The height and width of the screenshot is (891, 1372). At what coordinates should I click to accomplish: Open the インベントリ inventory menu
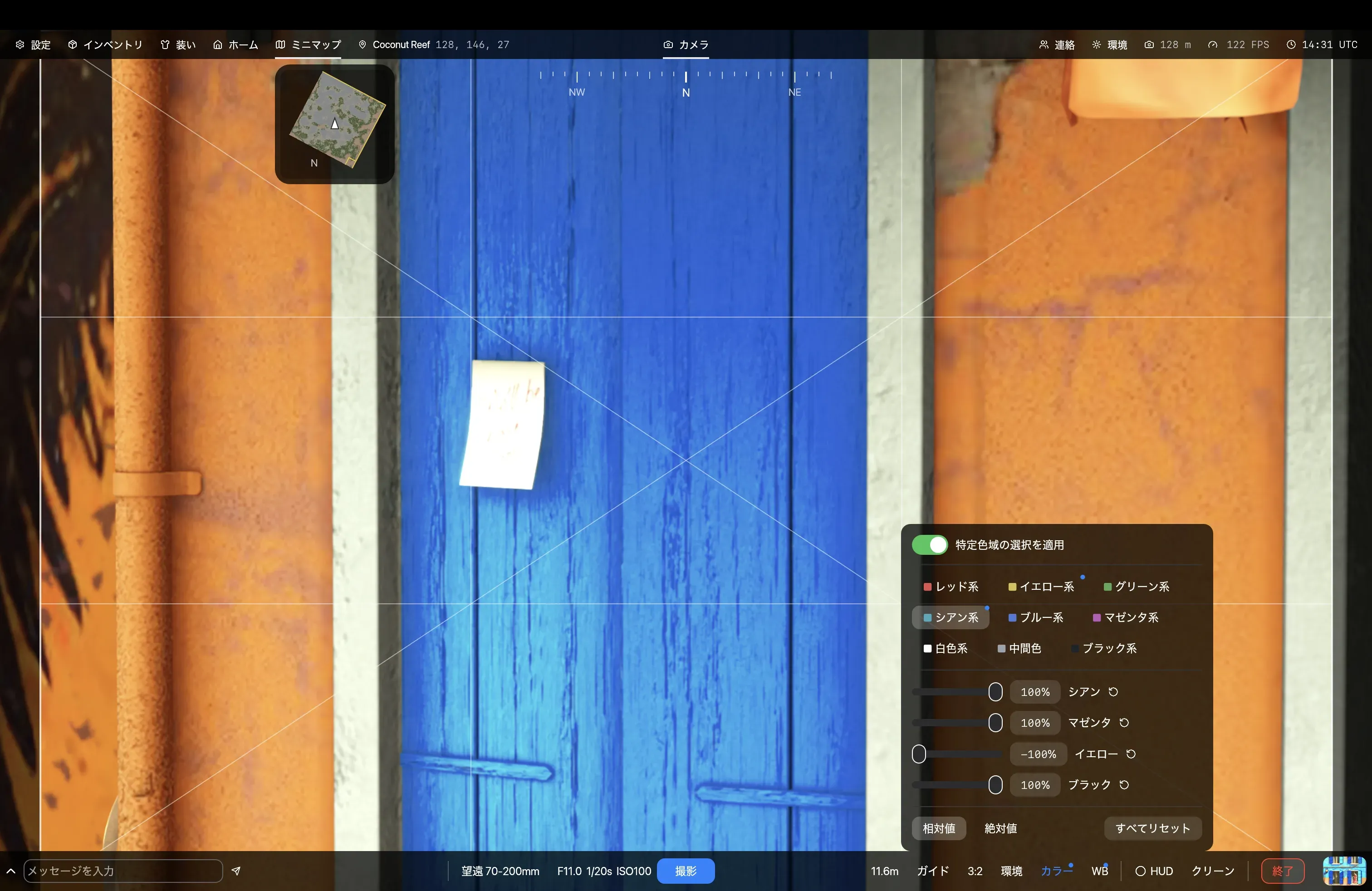[x=105, y=45]
